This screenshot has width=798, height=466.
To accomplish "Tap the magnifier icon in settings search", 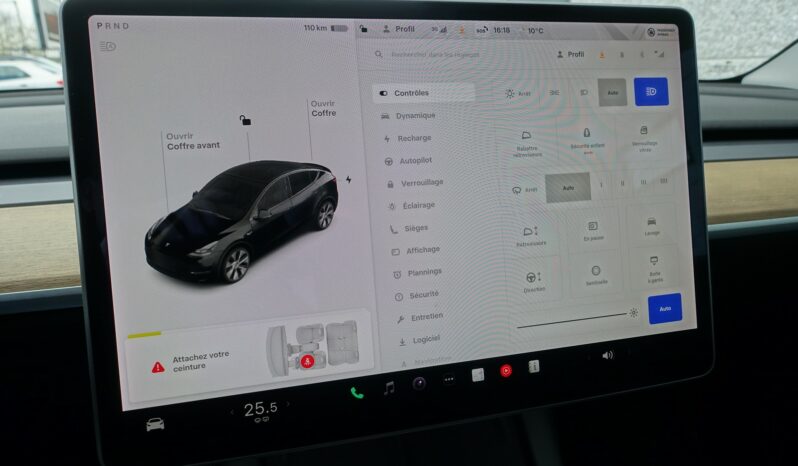I will tap(379, 53).
